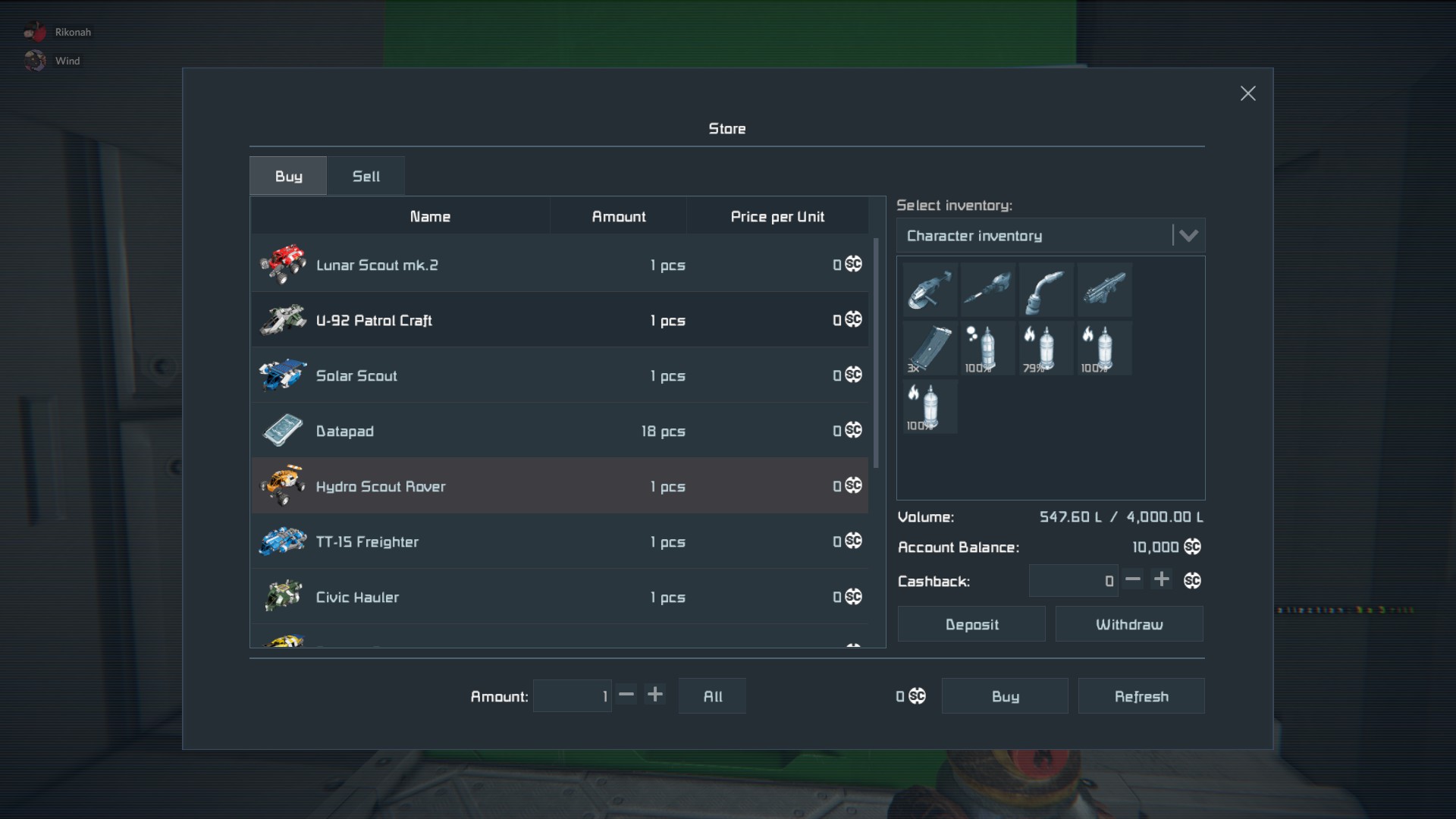Select the angle grinder in inventory
This screenshot has height=819, width=1456.
click(930, 290)
